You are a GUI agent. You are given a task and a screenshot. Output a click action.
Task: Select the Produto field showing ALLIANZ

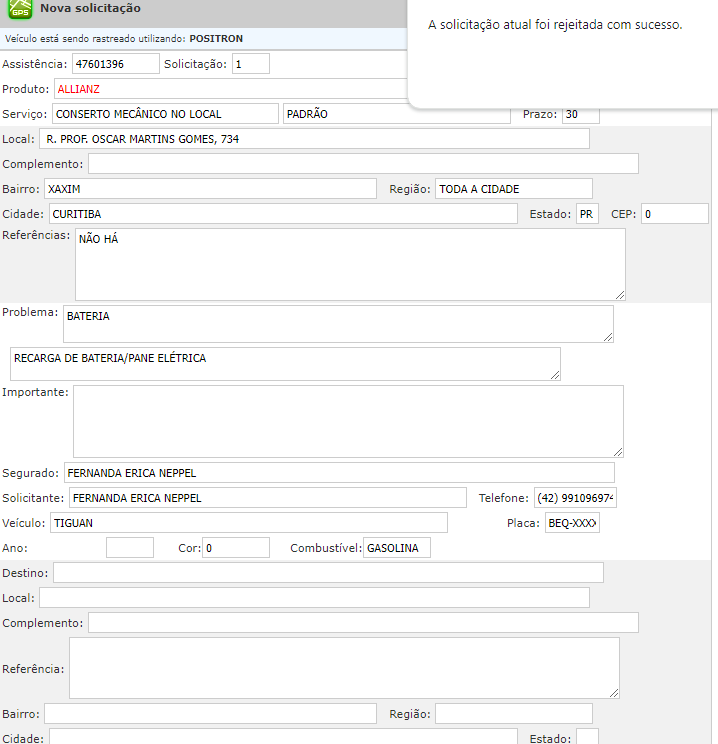click(x=230, y=89)
